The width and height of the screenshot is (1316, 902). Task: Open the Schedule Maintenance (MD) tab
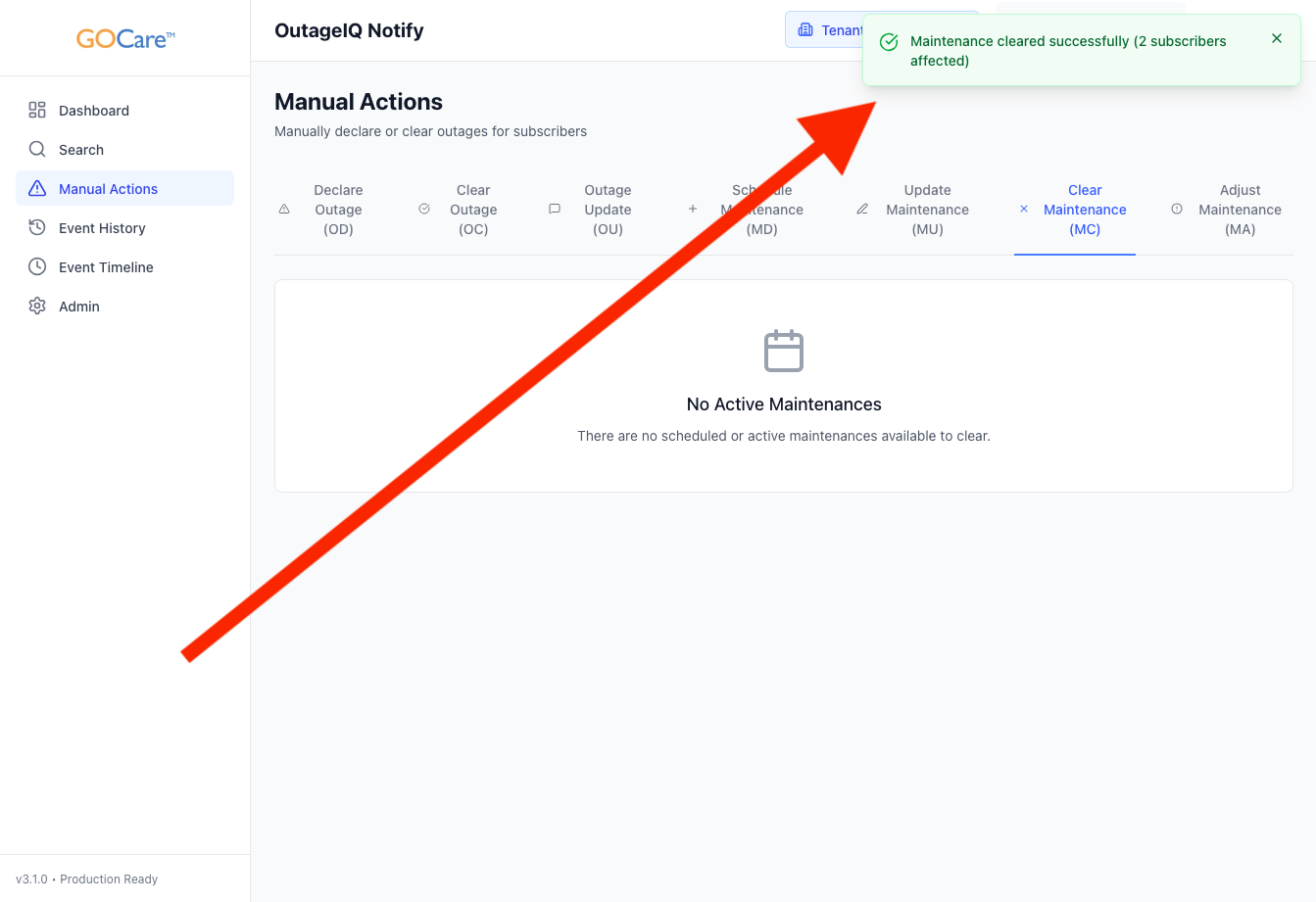[750, 210]
